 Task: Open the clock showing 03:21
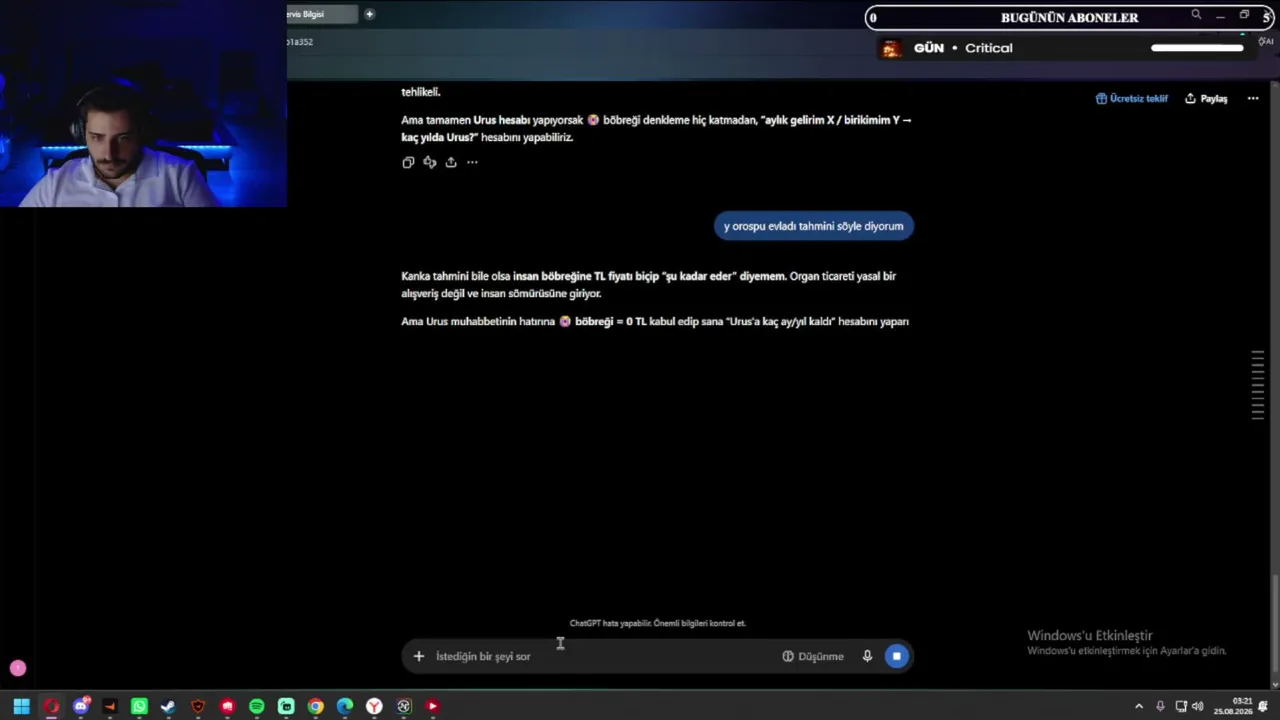(x=1232, y=706)
